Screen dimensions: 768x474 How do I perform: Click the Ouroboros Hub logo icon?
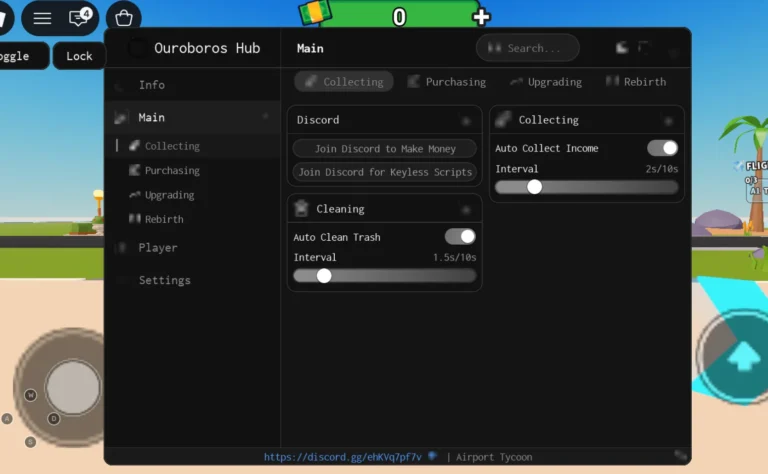pos(137,48)
